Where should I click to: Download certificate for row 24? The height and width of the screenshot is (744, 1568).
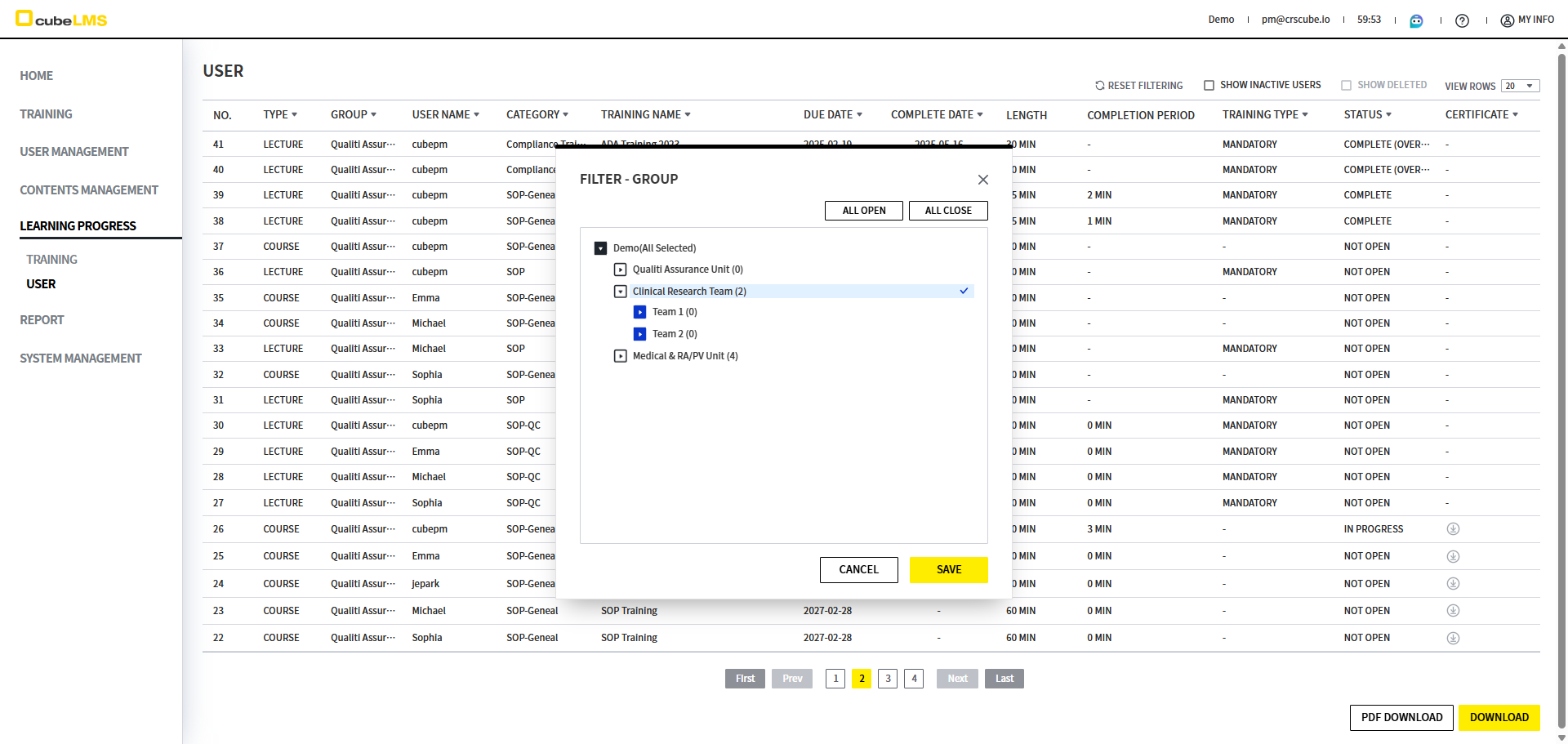pos(1453,584)
